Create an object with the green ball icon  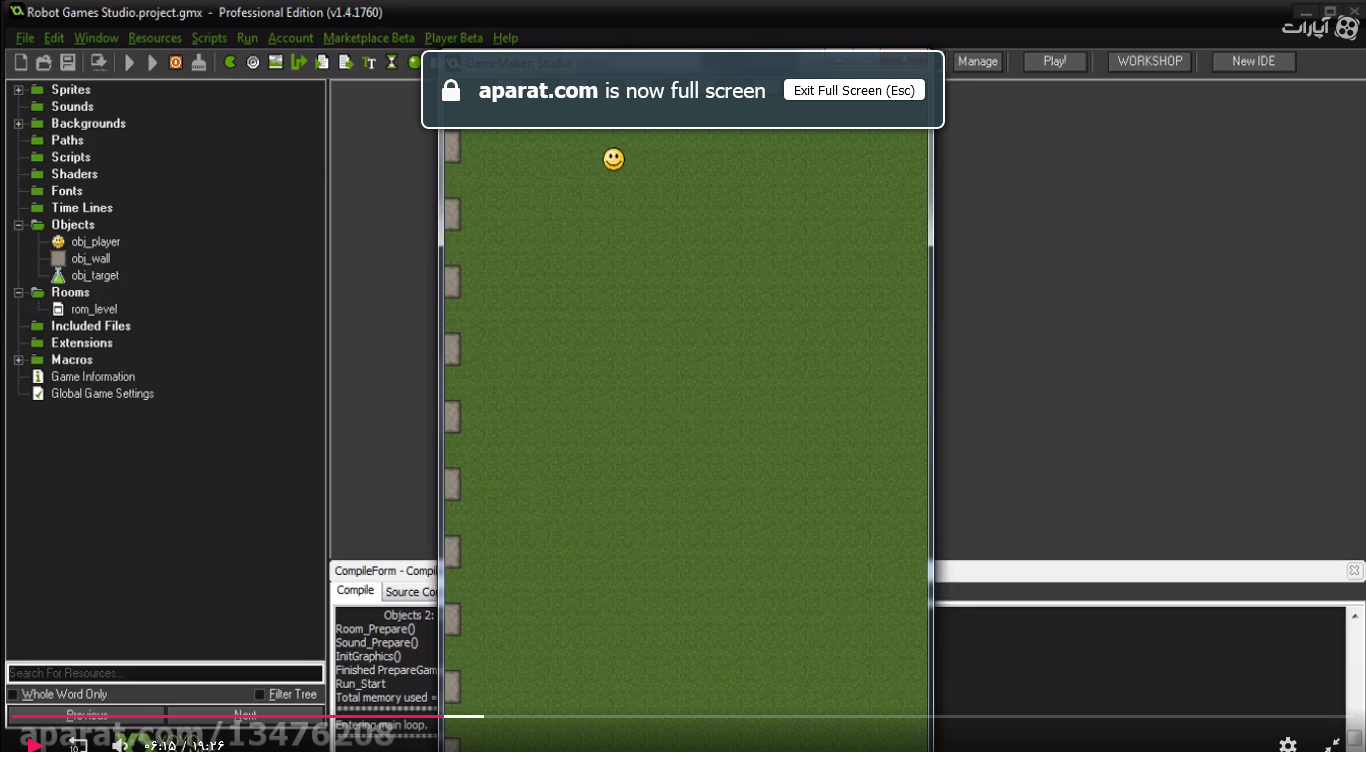tap(414, 62)
